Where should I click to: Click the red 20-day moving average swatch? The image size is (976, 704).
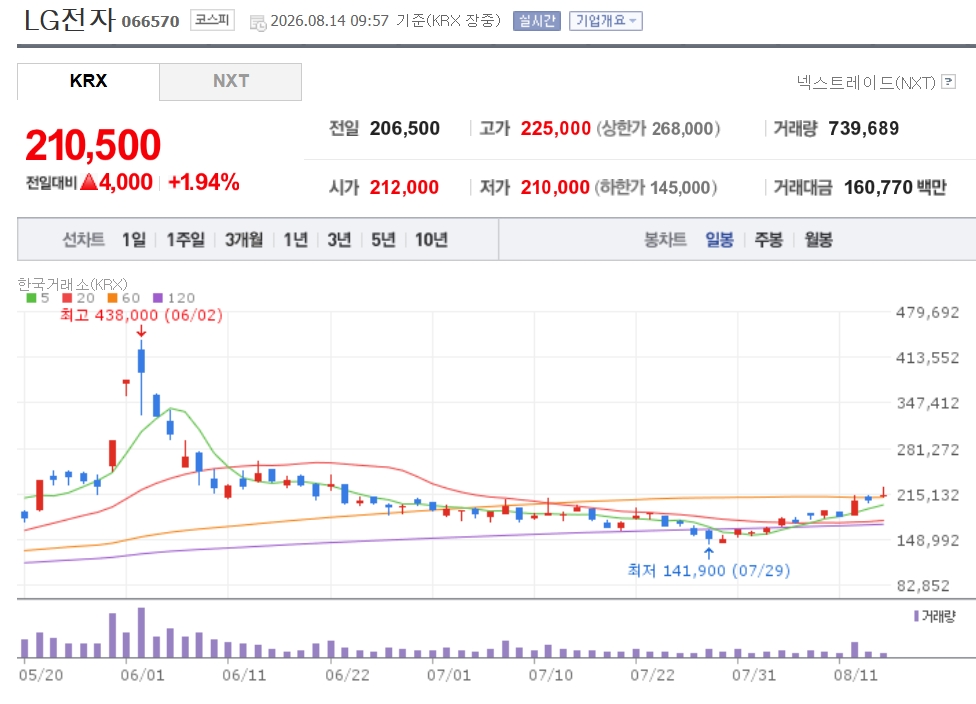click(67, 298)
